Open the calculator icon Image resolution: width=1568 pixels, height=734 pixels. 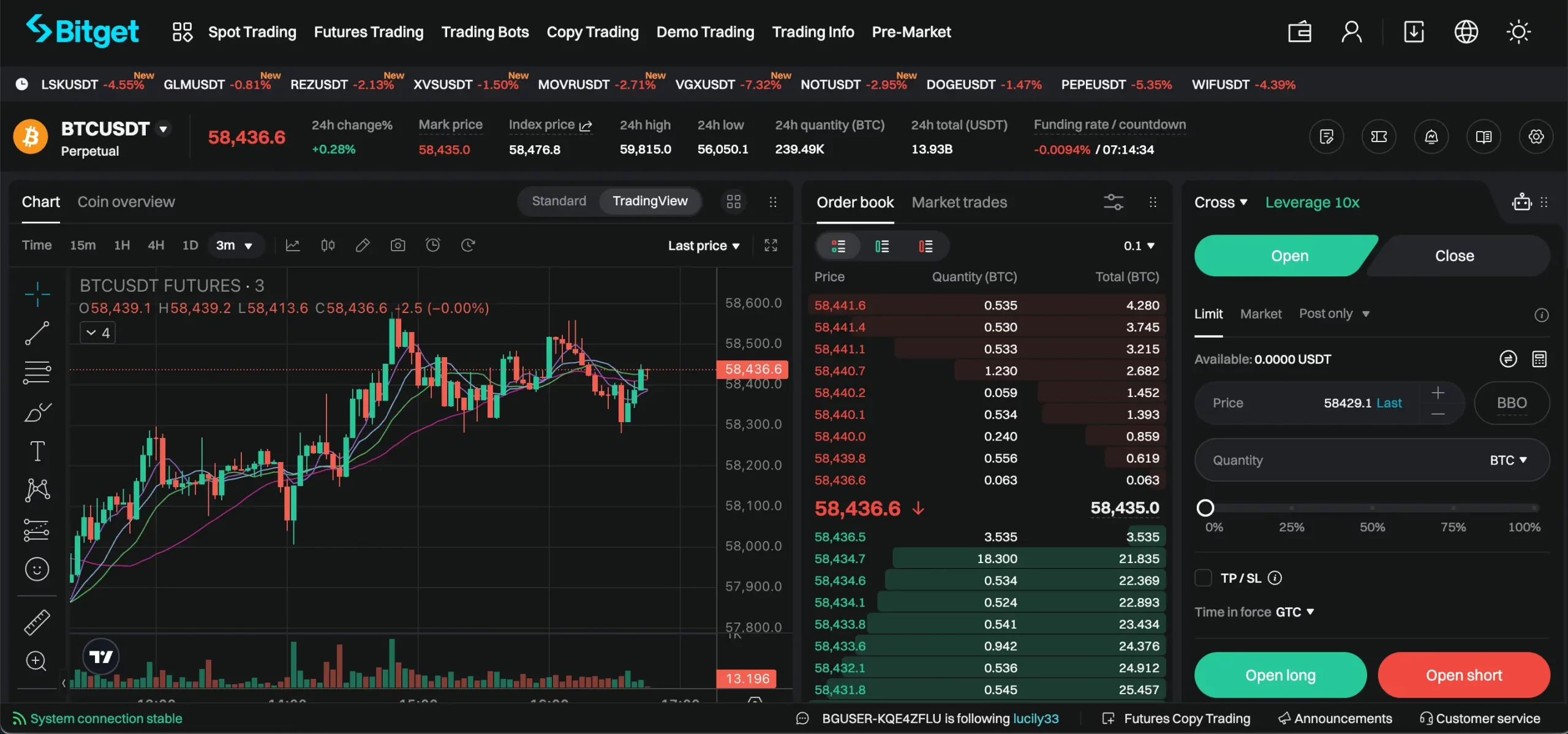coord(1539,359)
